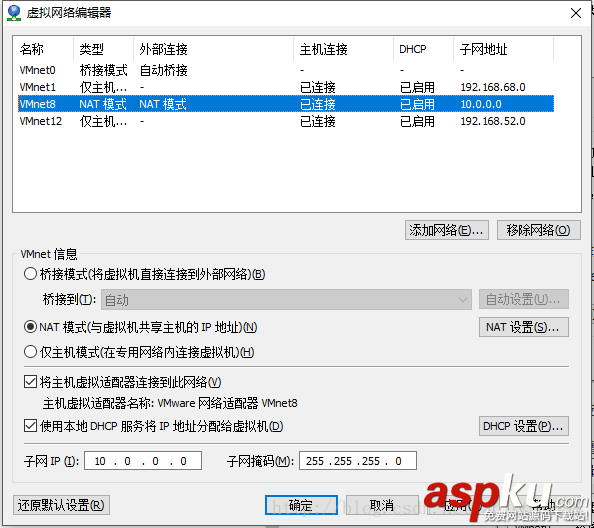Click the 子网地址 column header
Image resolution: width=594 pixels, height=528 pixels.
tap(503, 49)
